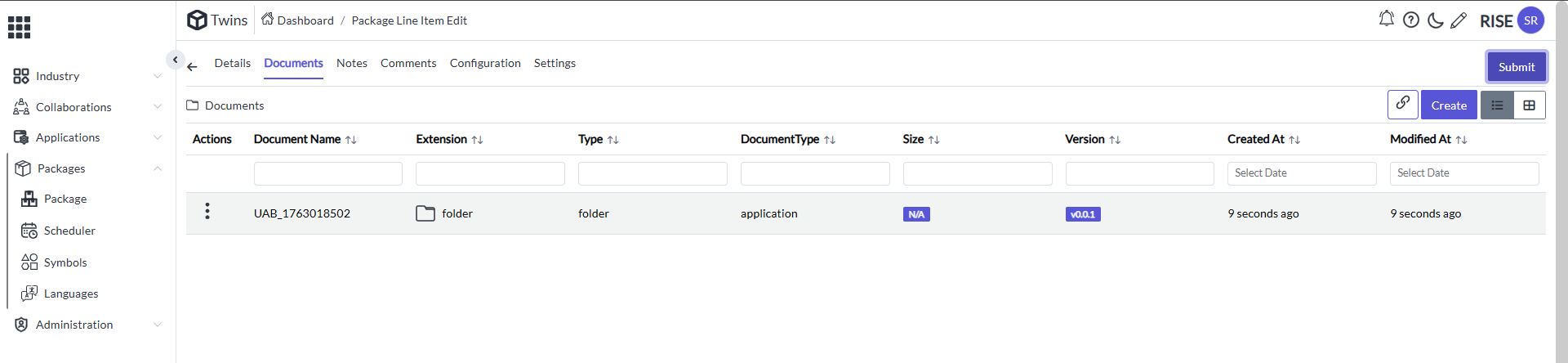Collapse the sidebar with chevron button

[175, 60]
